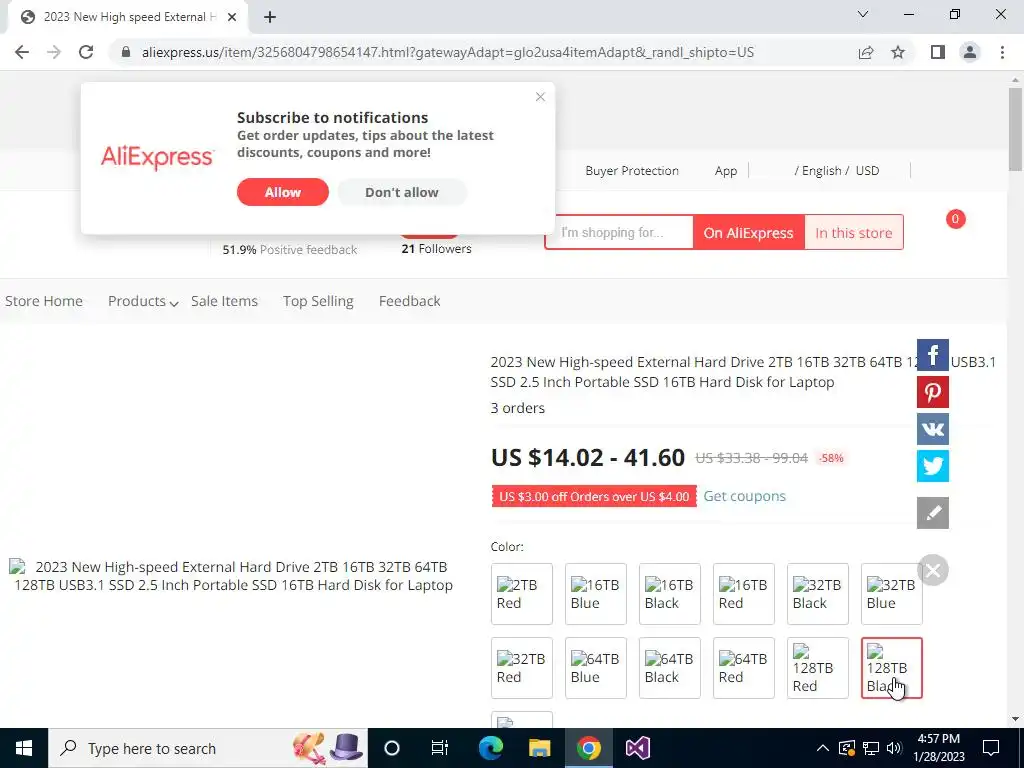1024x768 pixels.
Task: Click the main product image placeholder
Action: 232,575
